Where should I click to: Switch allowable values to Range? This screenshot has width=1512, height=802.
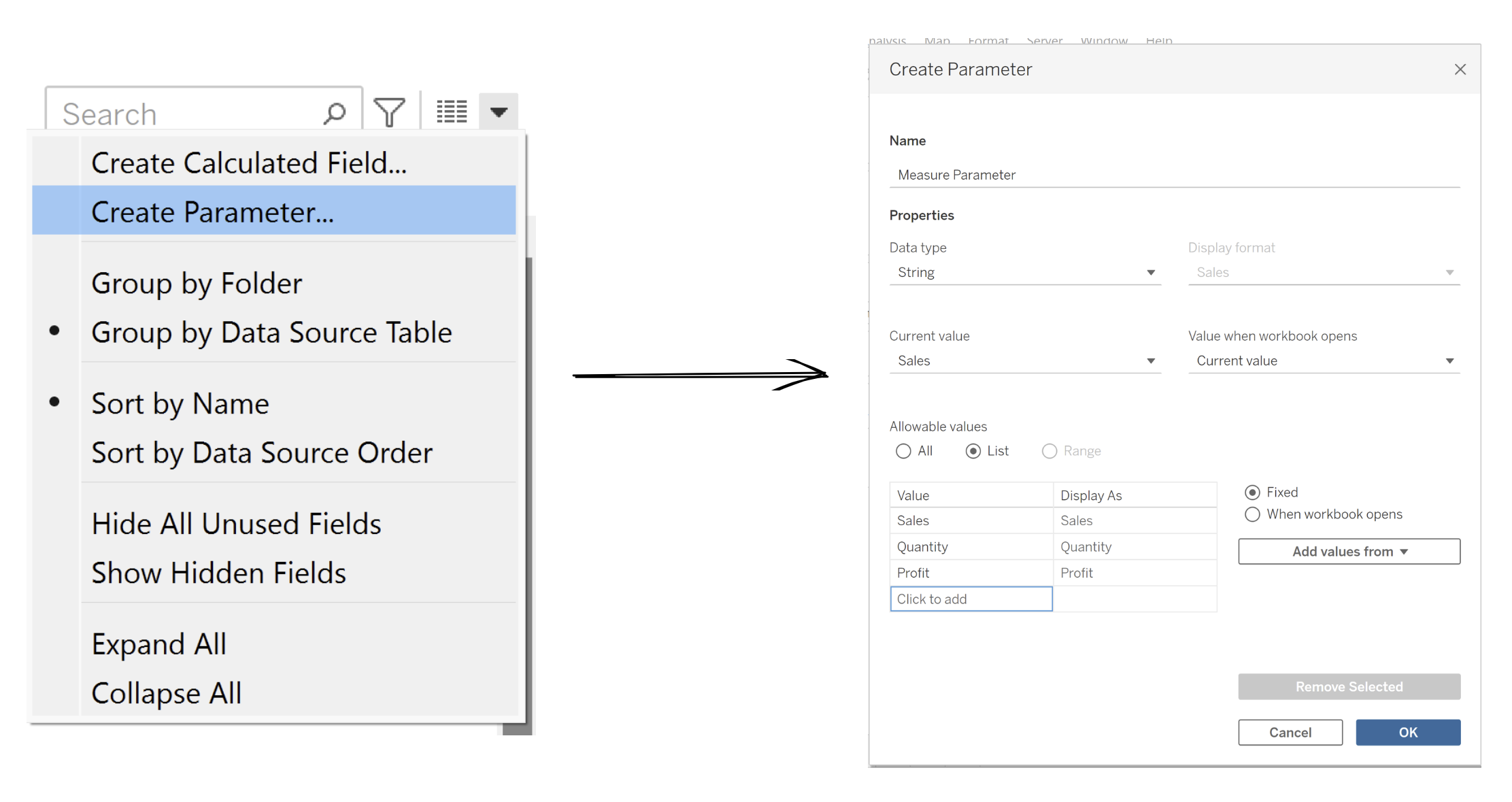click(x=1049, y=450)
